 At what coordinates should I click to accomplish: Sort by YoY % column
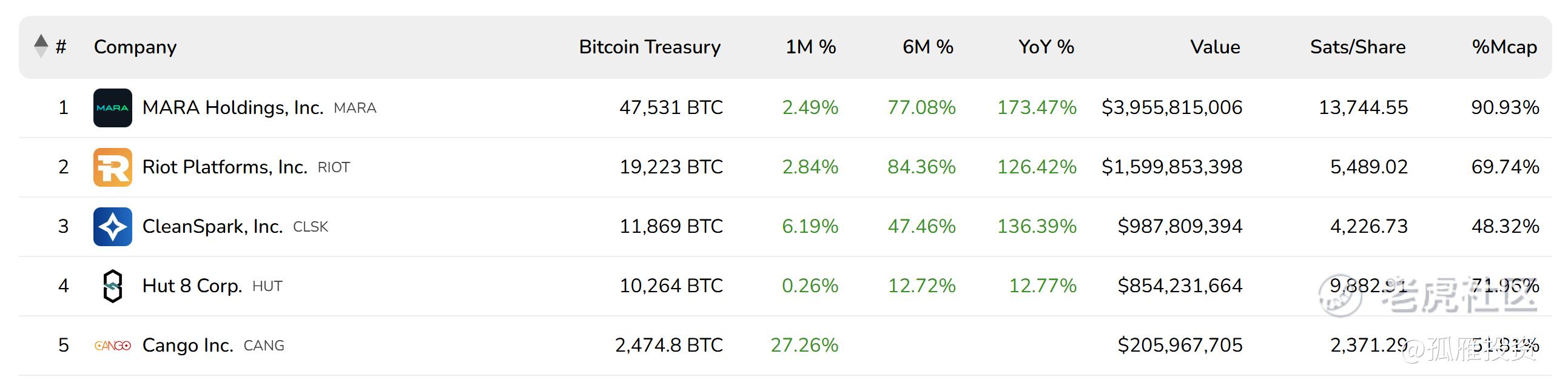[1046, 47]
